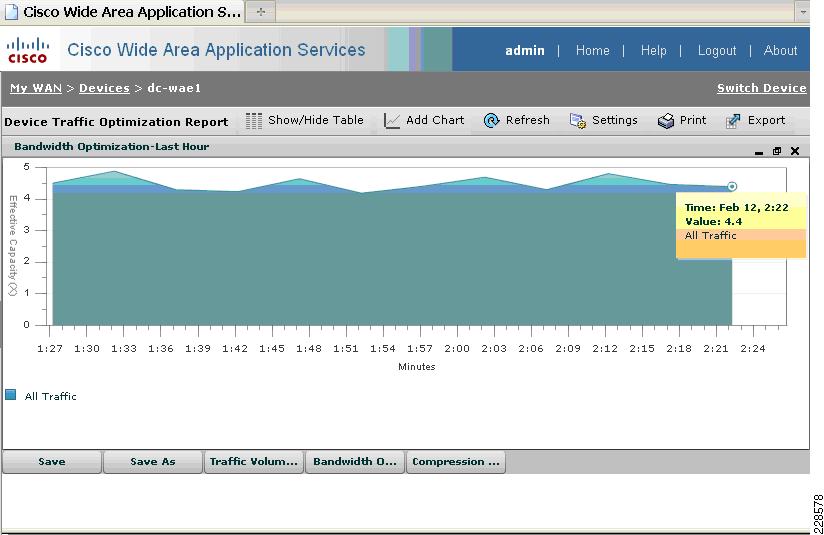Screen dimensions: 824x535
Task: Click the 2:22 data point marker
Action: (732, 187)
